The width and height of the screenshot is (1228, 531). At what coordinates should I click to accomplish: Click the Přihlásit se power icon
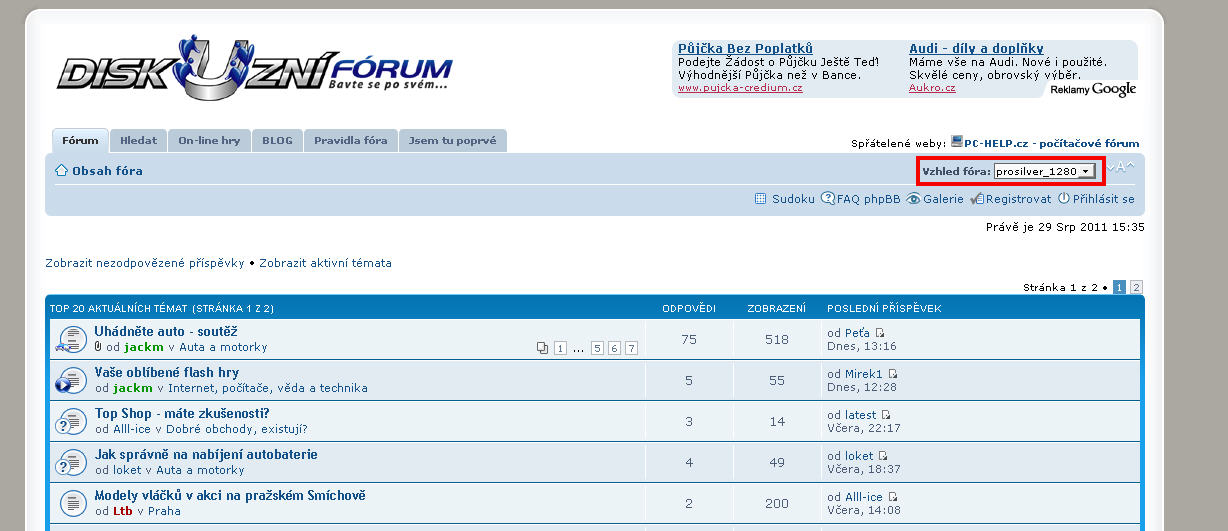[x=1064, y=199]
